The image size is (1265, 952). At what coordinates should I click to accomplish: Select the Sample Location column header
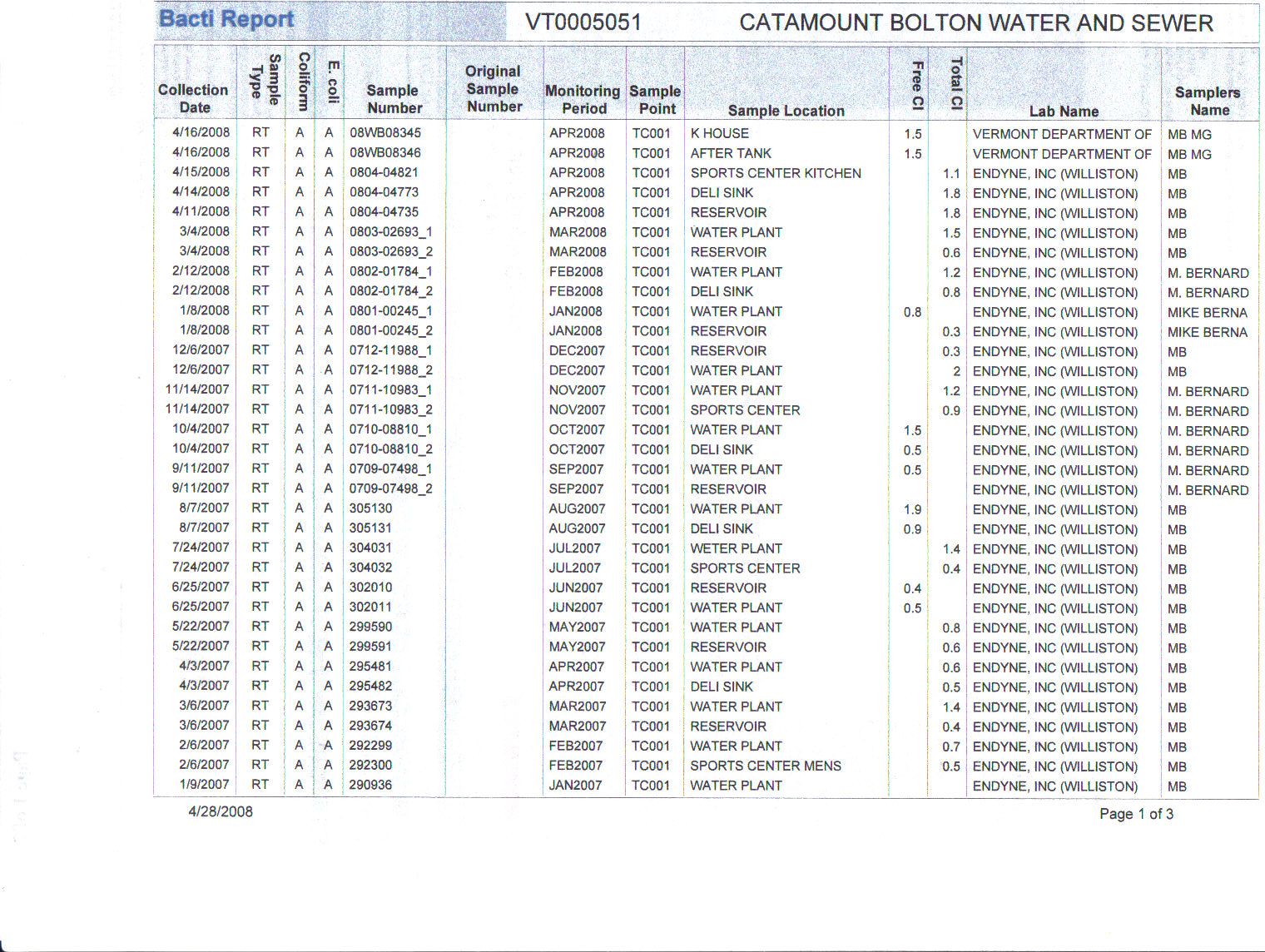pyautogui.click(x=786, y=111)
